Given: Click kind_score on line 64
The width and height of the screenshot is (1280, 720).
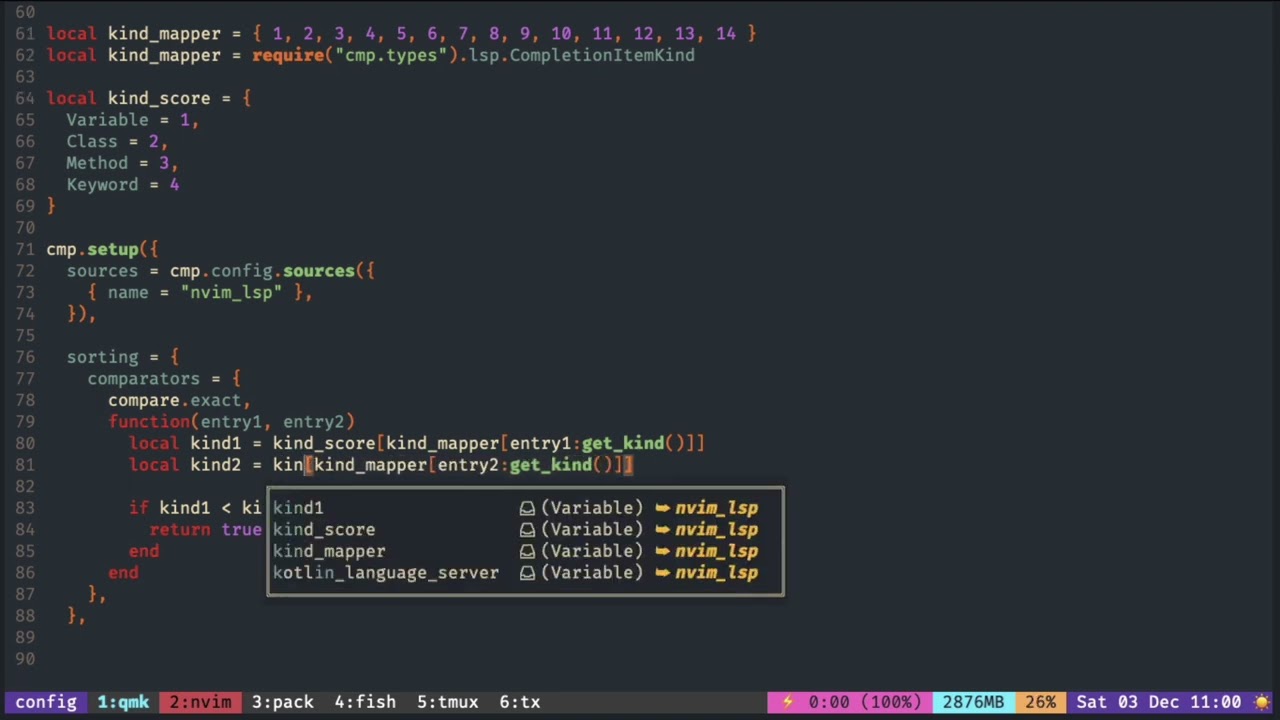Looking at the screenshot, I should pyautogui.click(x=159, y=98).
